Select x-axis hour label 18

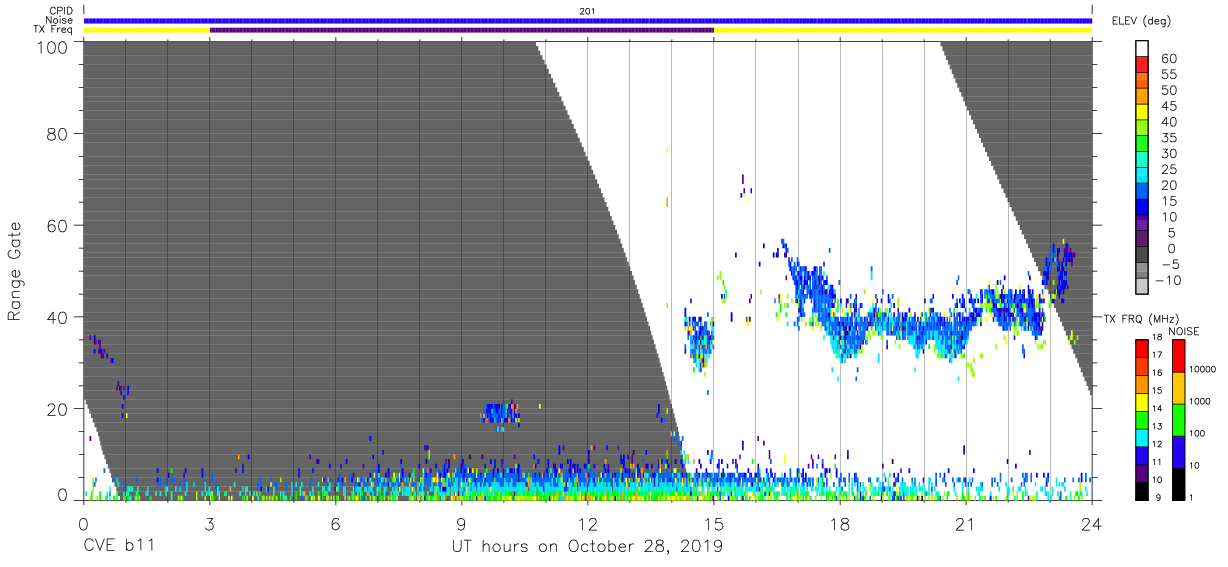(840, 522)
